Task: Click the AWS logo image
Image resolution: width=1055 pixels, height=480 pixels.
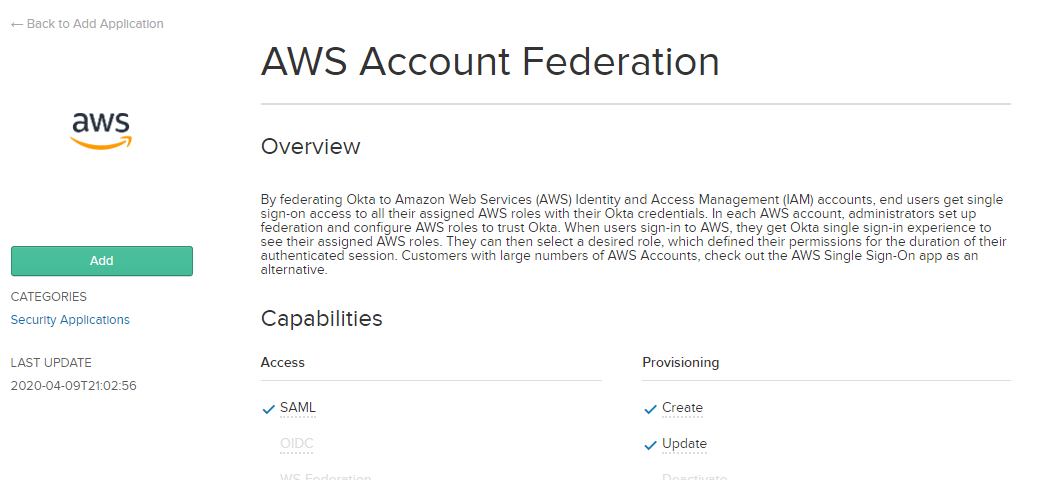Action: tap(102, 131)
